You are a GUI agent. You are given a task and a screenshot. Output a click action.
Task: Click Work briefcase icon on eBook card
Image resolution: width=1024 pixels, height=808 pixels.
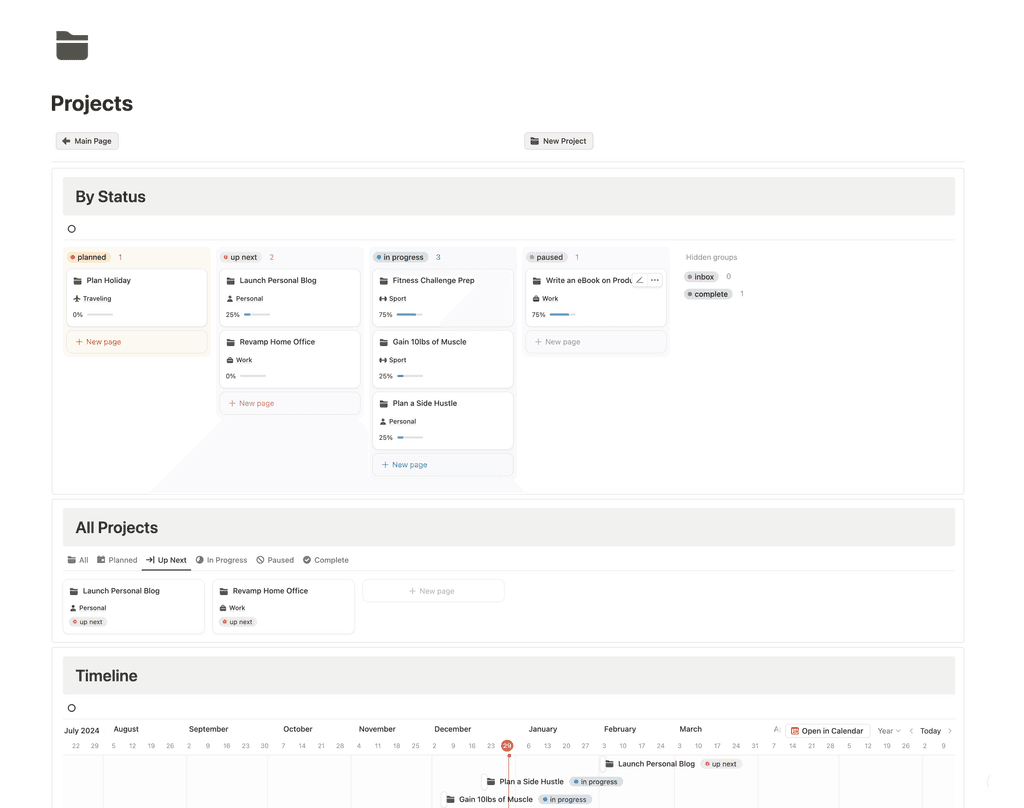coord(536,299)
